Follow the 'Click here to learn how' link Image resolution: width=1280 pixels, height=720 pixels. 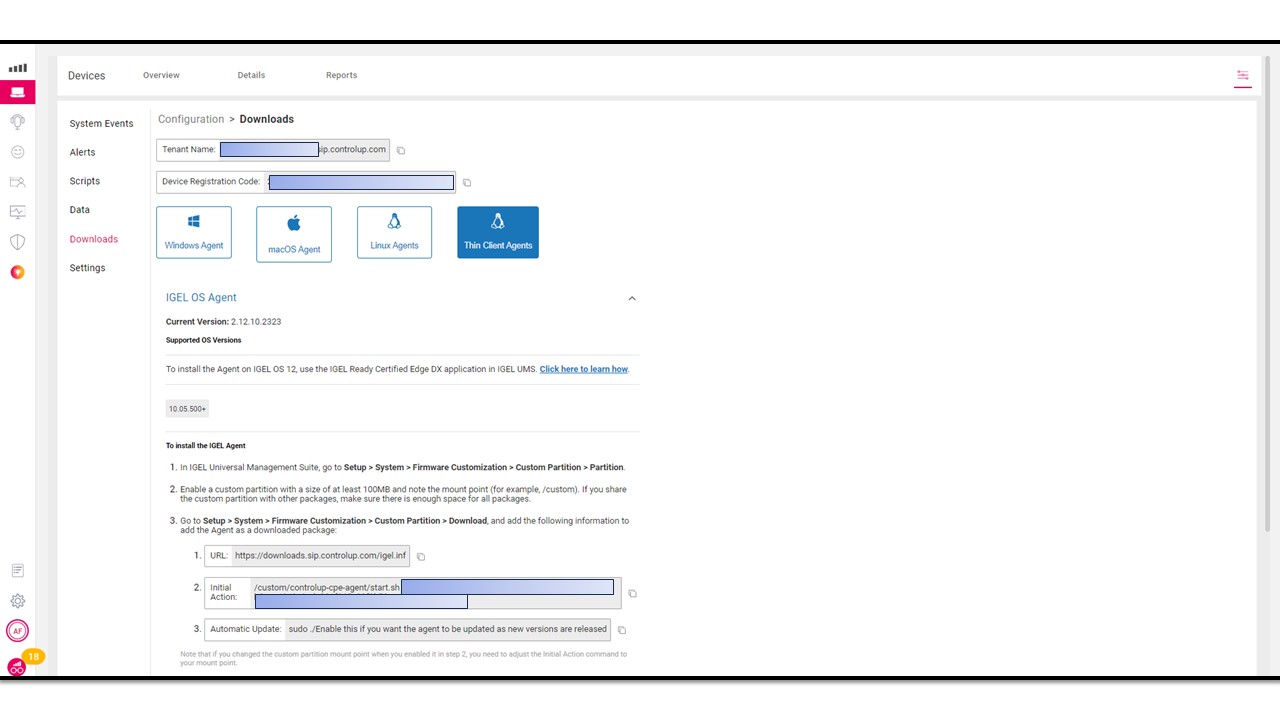pyautogui.click(x=584, y=369)
